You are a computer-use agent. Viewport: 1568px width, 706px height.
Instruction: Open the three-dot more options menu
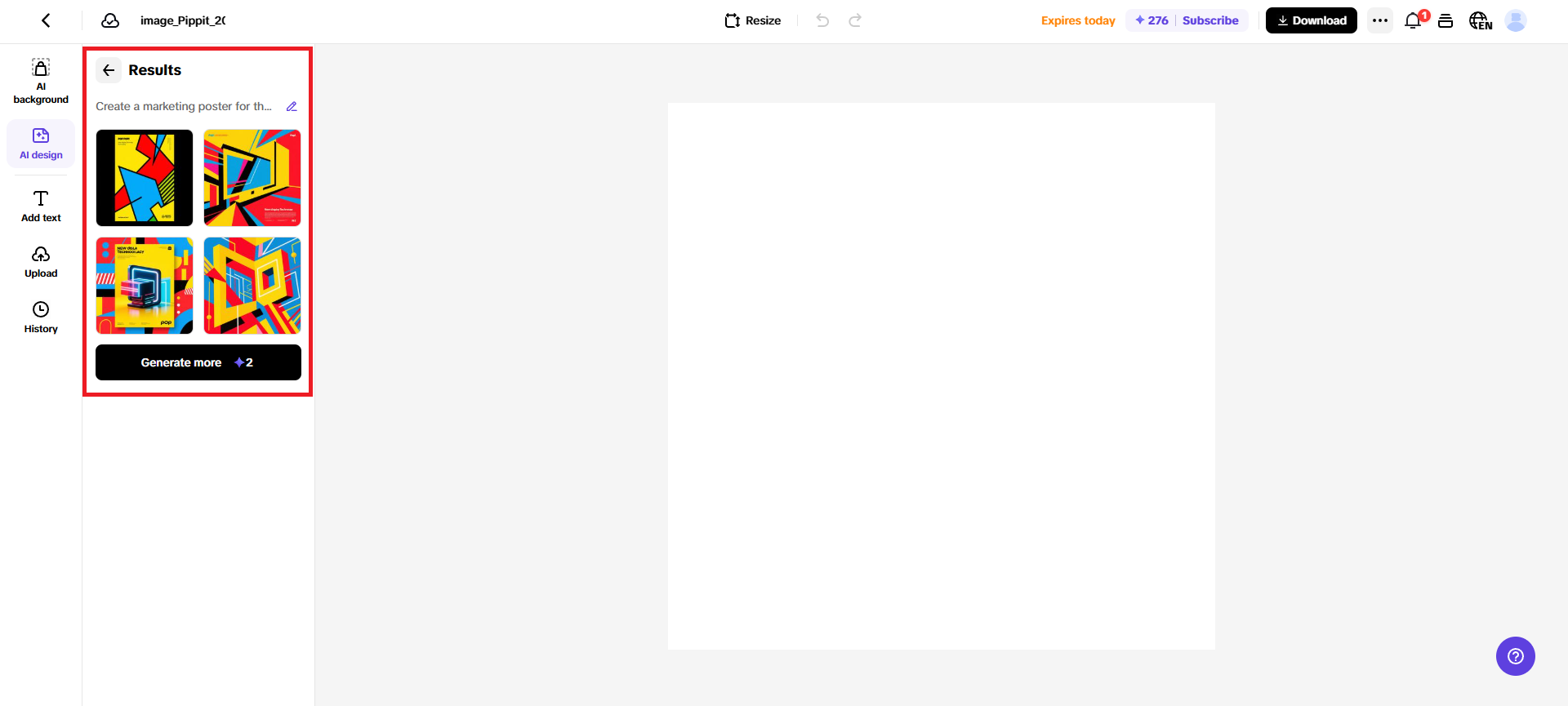click(x=1380, y=20)
